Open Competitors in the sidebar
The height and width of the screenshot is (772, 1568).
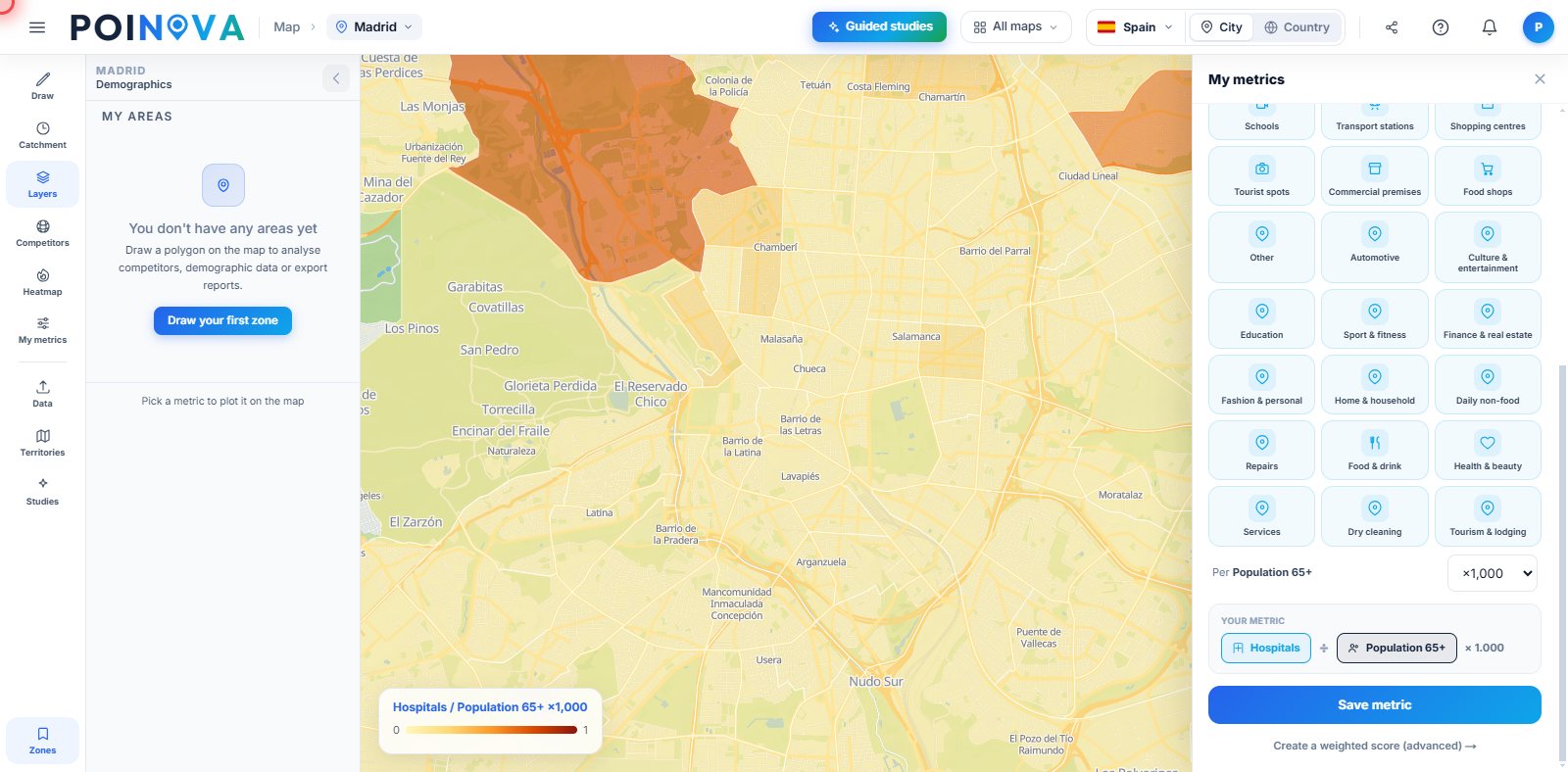[x=42, y=233]
